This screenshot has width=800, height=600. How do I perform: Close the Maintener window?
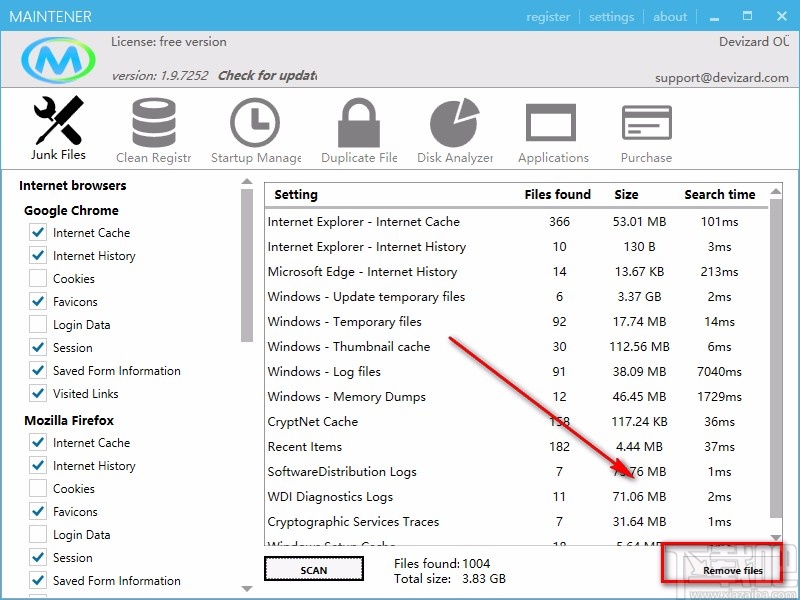click(782, 16)
